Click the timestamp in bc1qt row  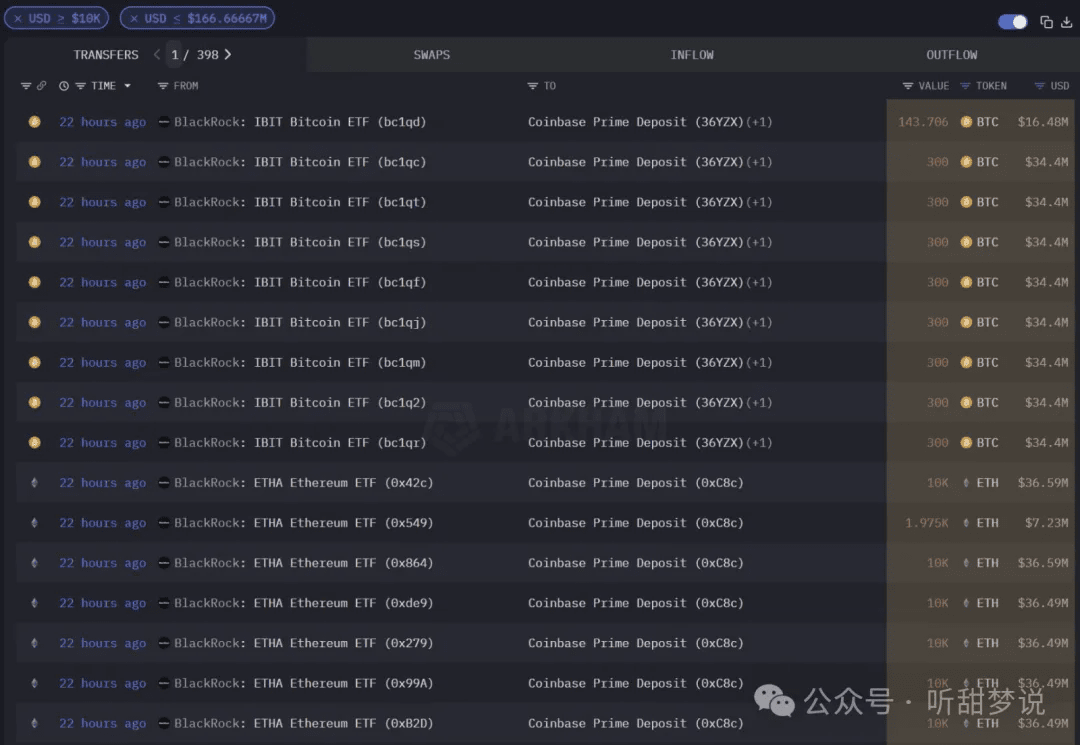click(103, 202)
